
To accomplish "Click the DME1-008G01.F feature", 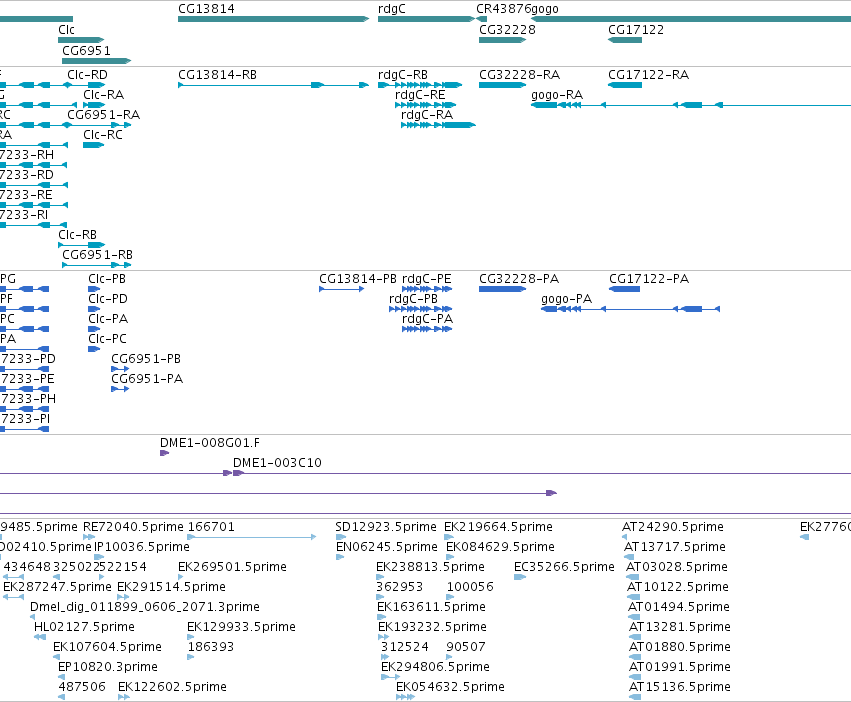I will [164, 453].
